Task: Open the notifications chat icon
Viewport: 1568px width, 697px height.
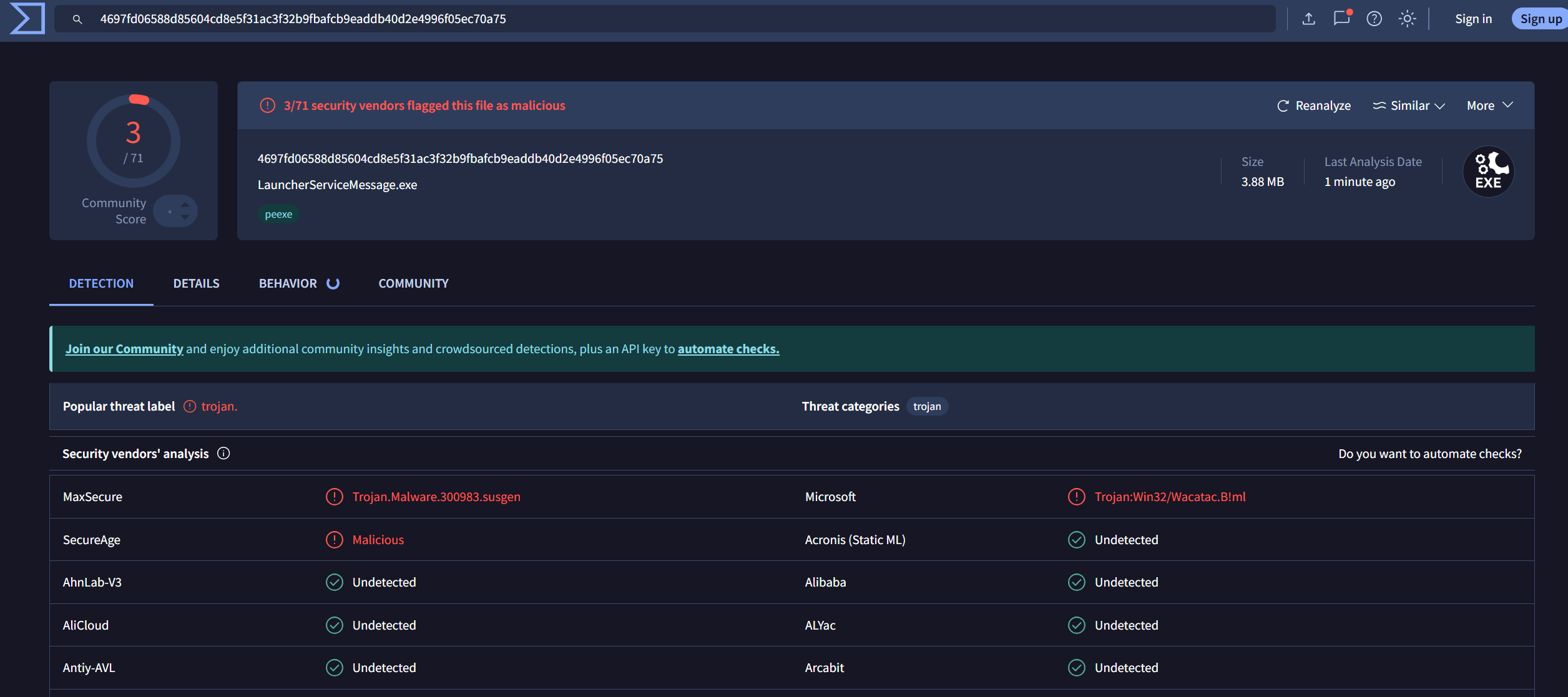Action: click(1341, 18)
